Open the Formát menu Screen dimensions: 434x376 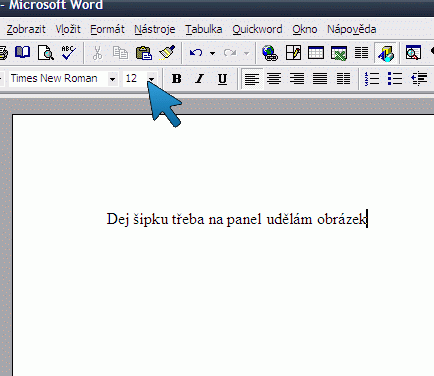pos(107,29)
